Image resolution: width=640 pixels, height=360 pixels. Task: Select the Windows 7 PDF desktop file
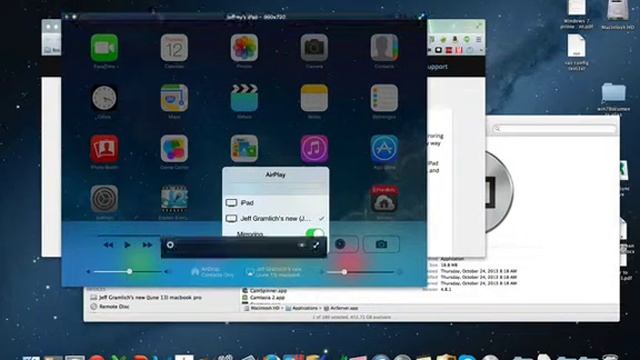coord(576,15)
